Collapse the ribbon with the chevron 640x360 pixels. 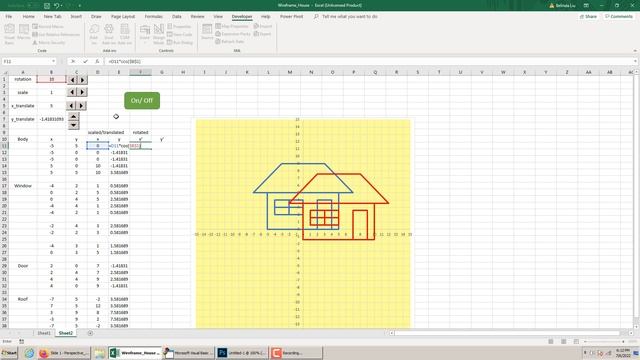635,51
